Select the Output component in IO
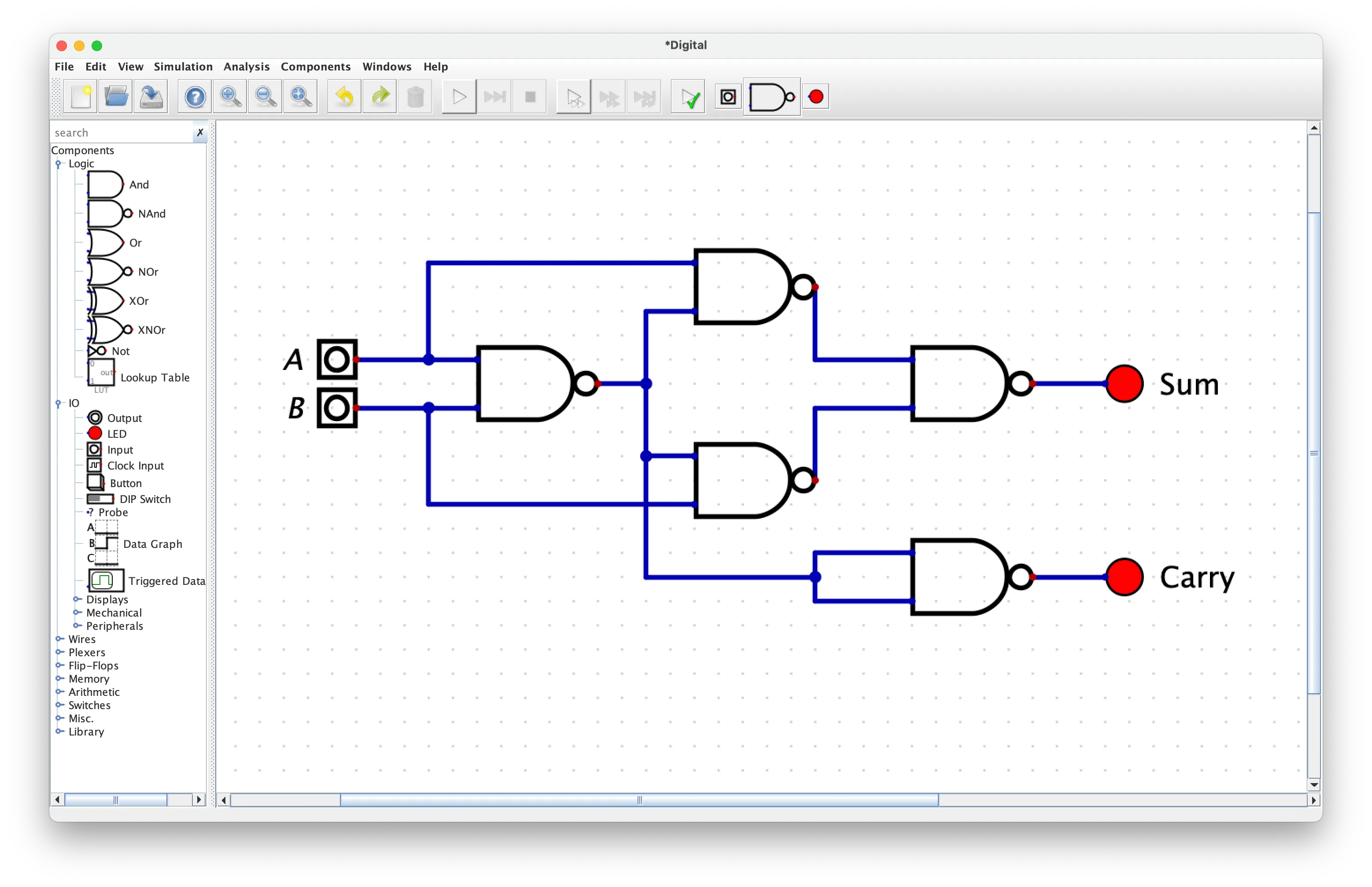This screenshot has height=887, width=1372. [x=114, y=418]
